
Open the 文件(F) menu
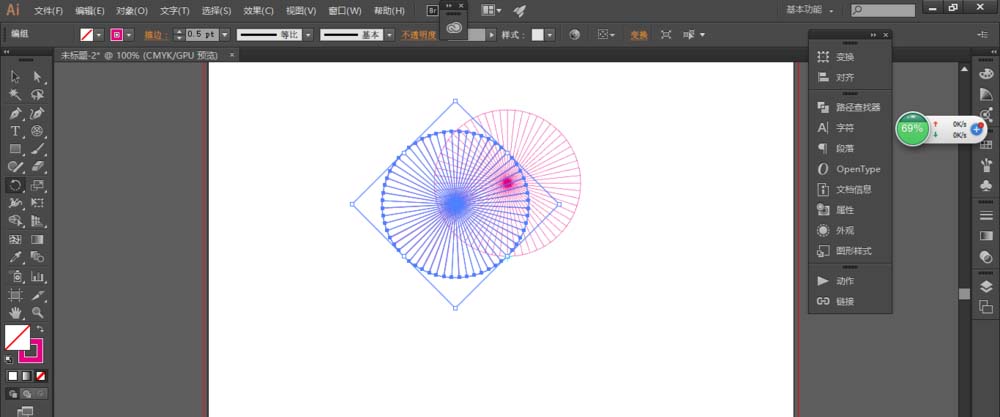[x=49, y=11]
